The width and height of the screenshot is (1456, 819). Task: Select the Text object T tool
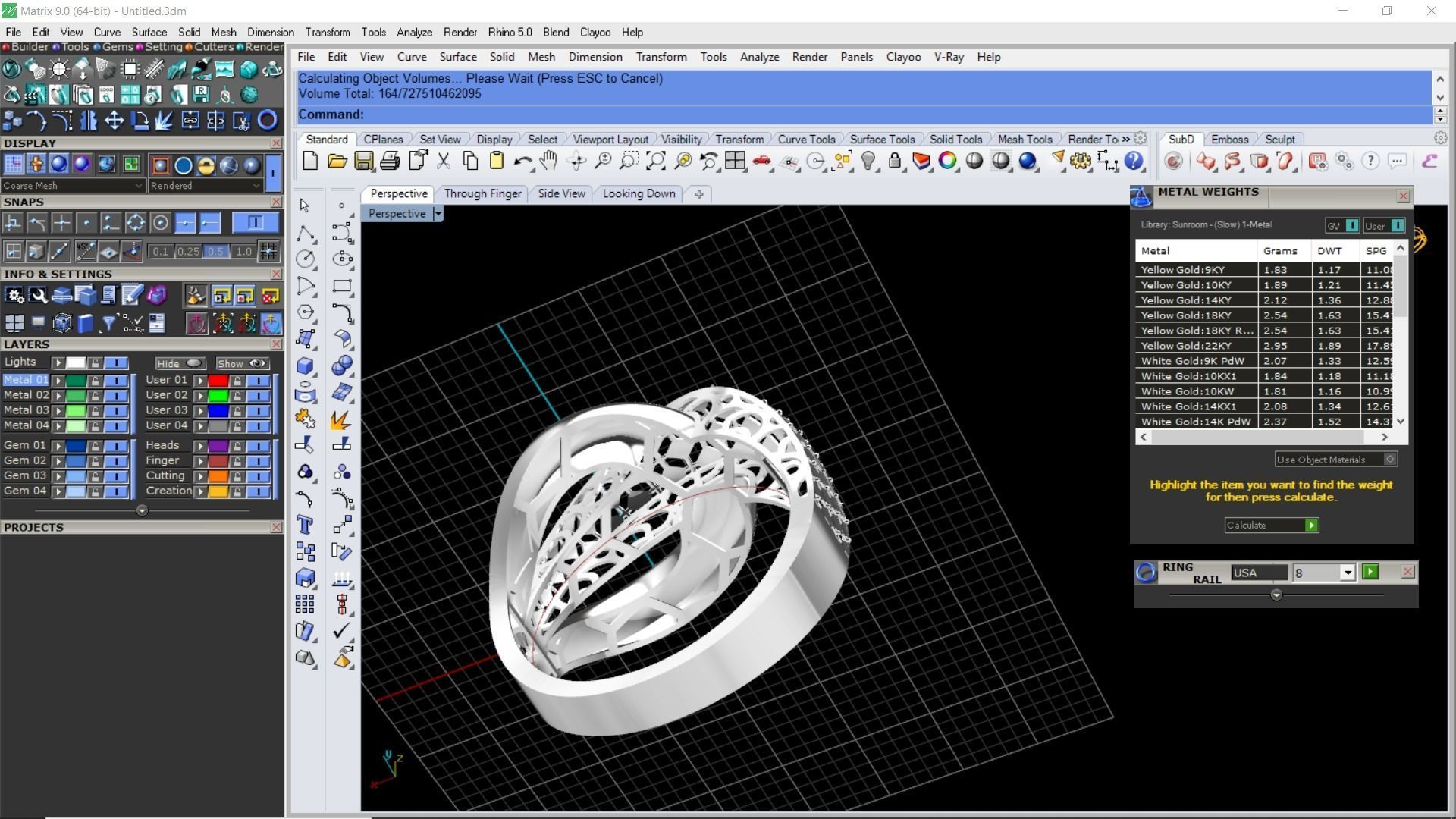[305, 525]
